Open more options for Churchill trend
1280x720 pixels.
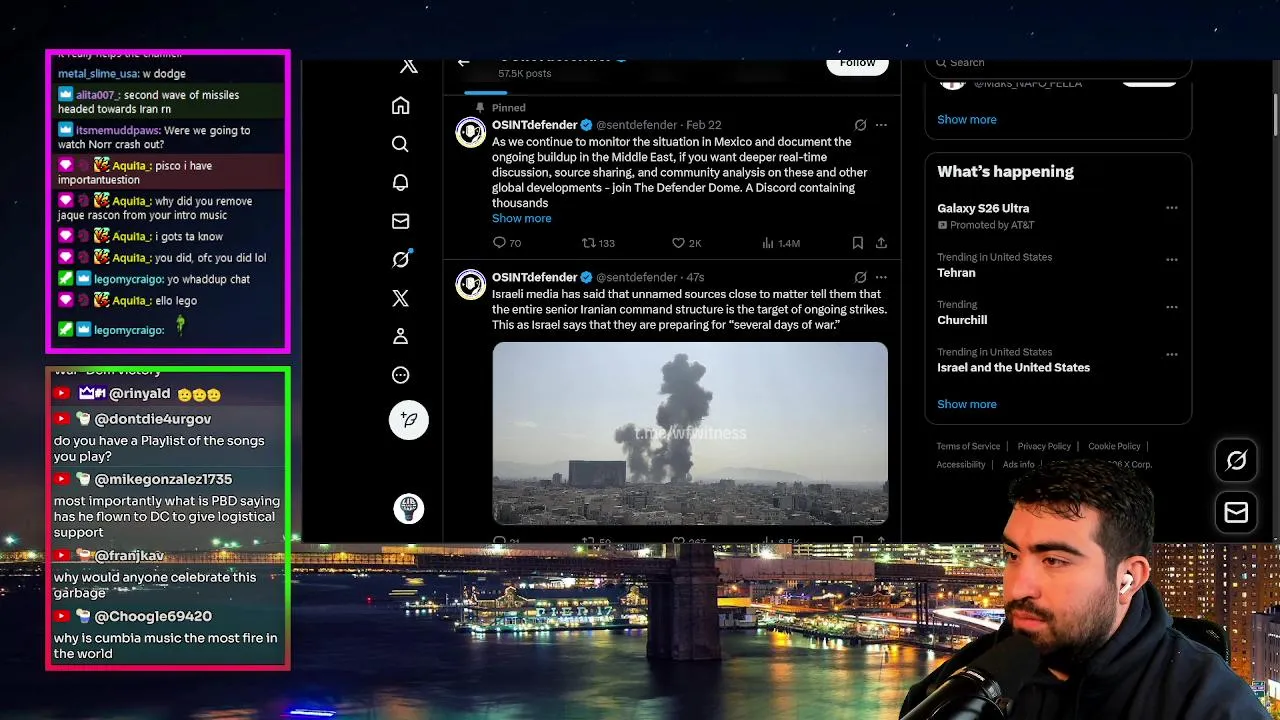pos(1171,307)
